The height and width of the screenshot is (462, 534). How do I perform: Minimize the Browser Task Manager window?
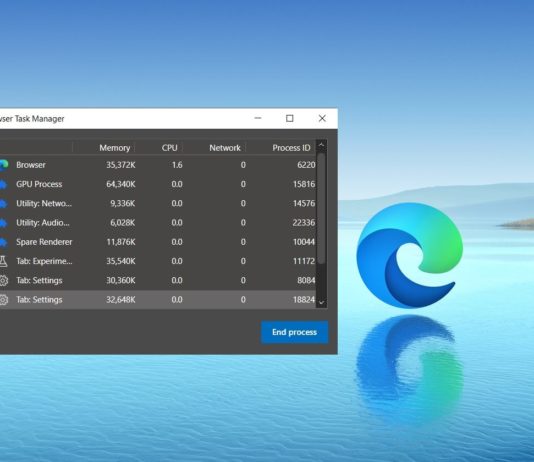tap(258, 118)
